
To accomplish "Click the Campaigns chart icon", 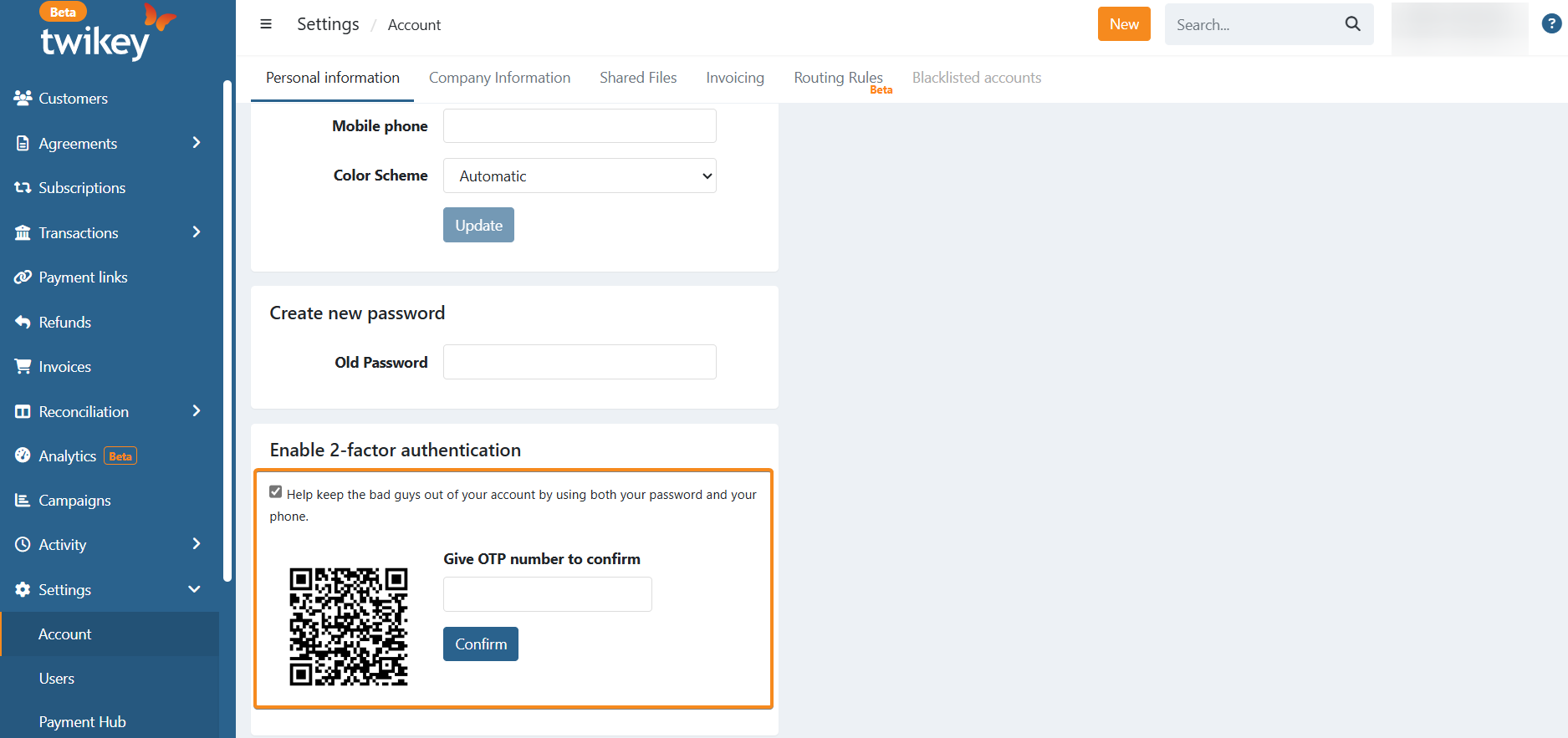I will tap(23, 501).
